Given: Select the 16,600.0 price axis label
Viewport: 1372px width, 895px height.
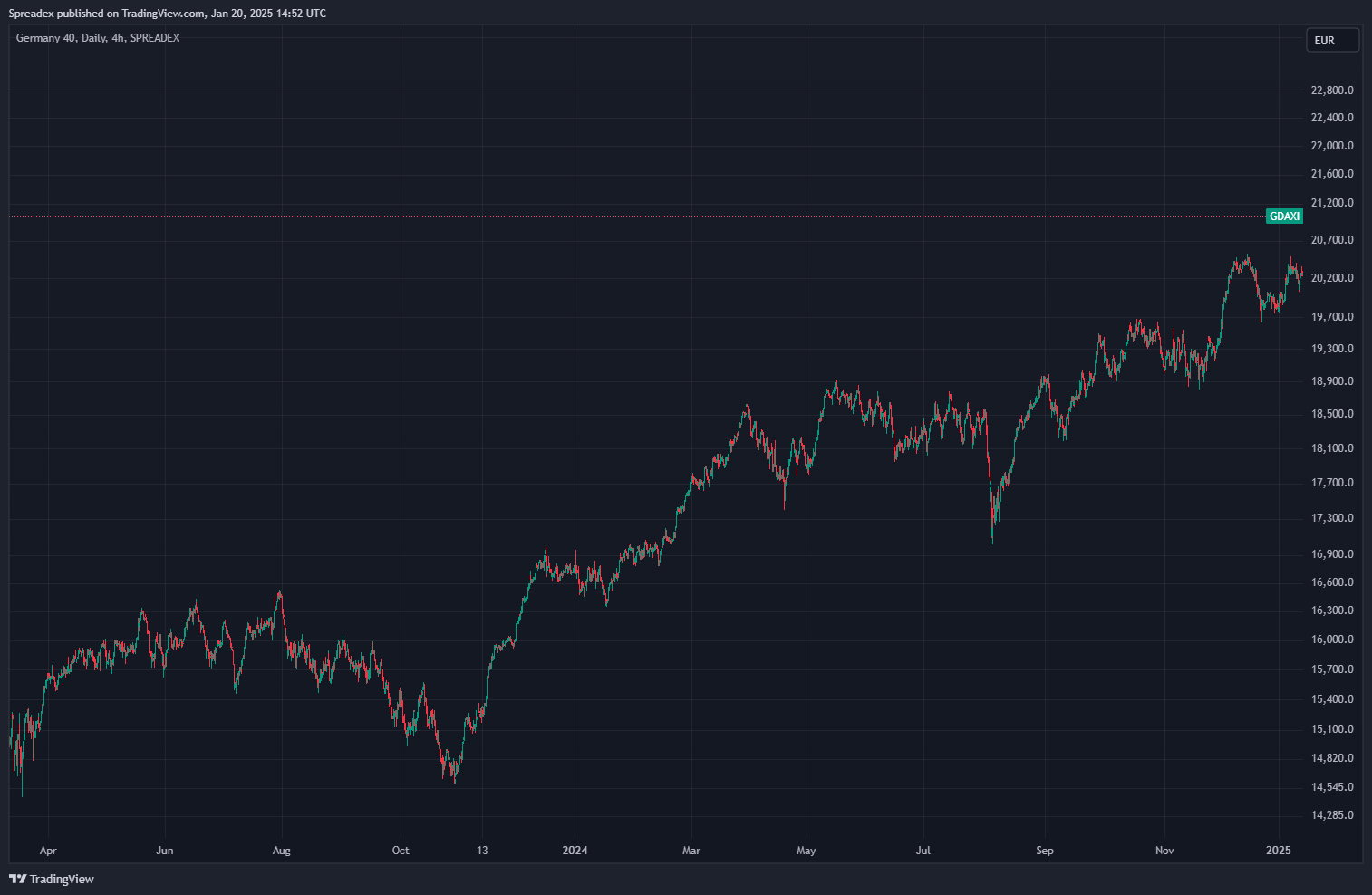Looking at the screenshot, I should tap(1332, 582).
